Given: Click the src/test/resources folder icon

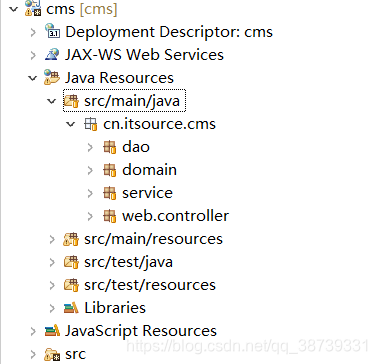Looking at the screenshot, I should pos(72,285).
